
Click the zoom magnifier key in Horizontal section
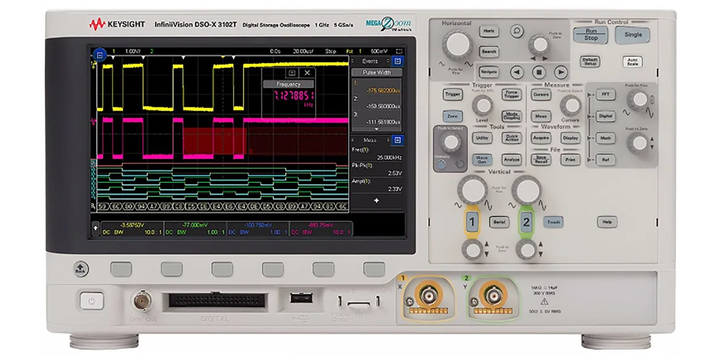pyautogui.click(x=517, y=31)
